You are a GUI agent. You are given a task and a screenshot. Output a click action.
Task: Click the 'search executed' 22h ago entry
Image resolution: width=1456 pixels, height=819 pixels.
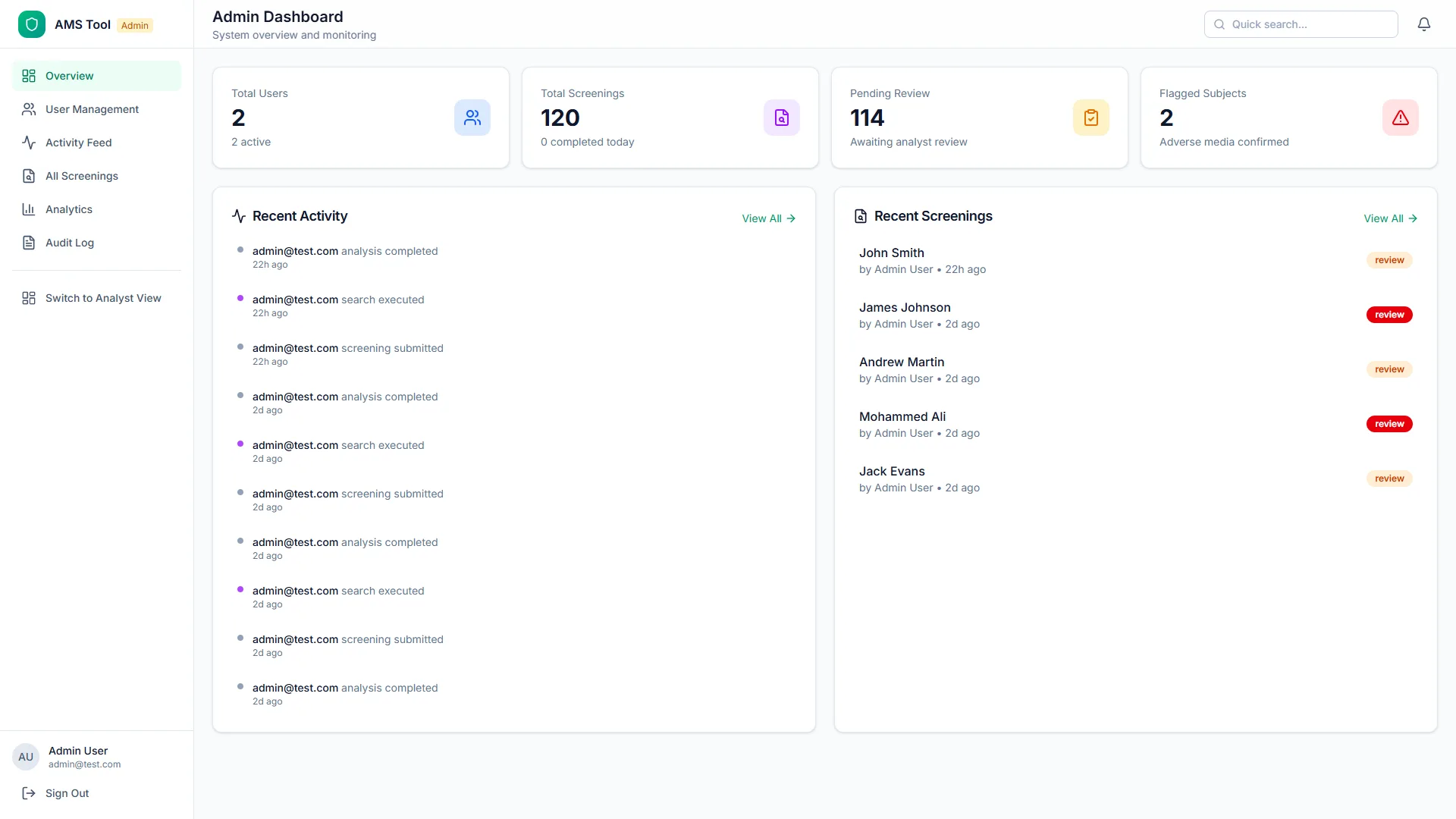click(514, 306)
